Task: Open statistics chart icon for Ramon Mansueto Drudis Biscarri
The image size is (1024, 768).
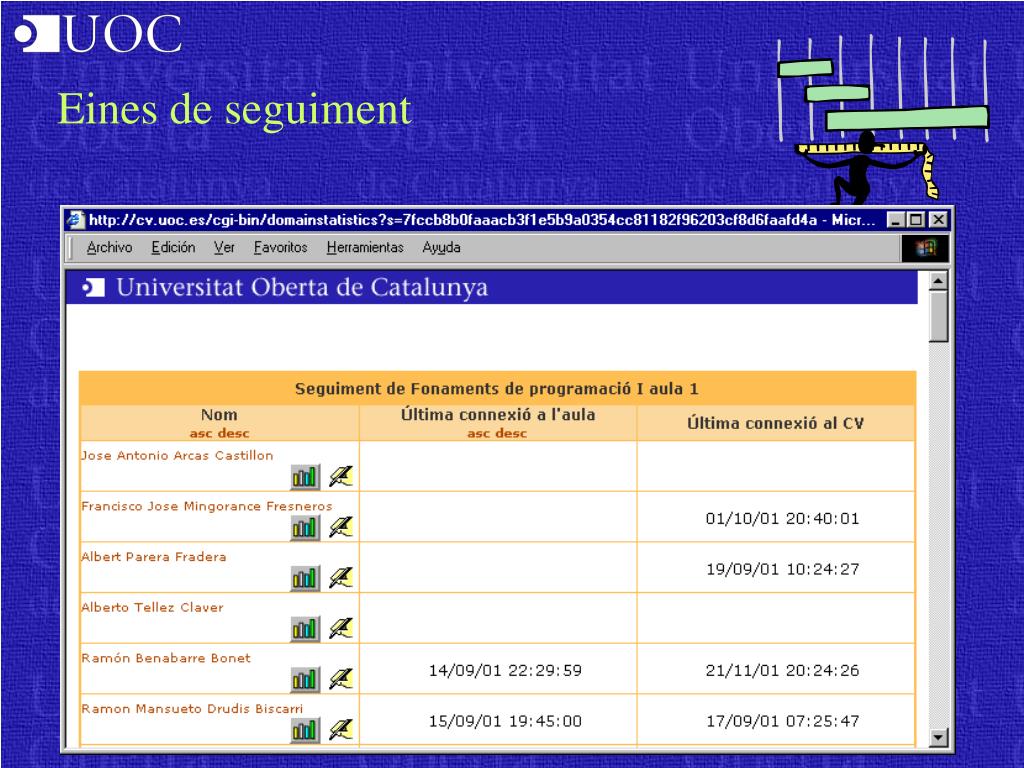Action: click(305, 730)
